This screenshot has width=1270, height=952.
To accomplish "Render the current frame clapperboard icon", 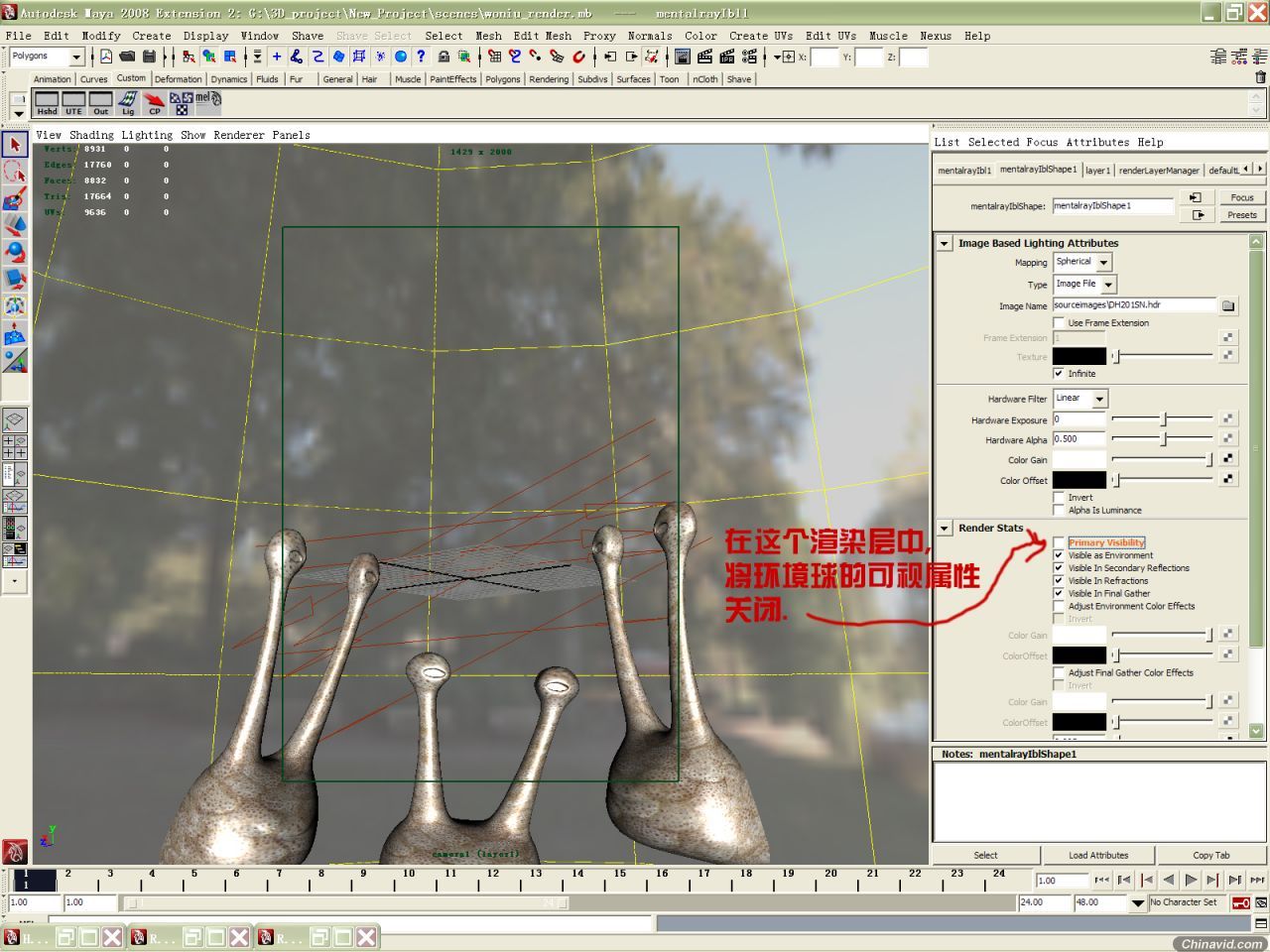I will click(x=704, y=57).
